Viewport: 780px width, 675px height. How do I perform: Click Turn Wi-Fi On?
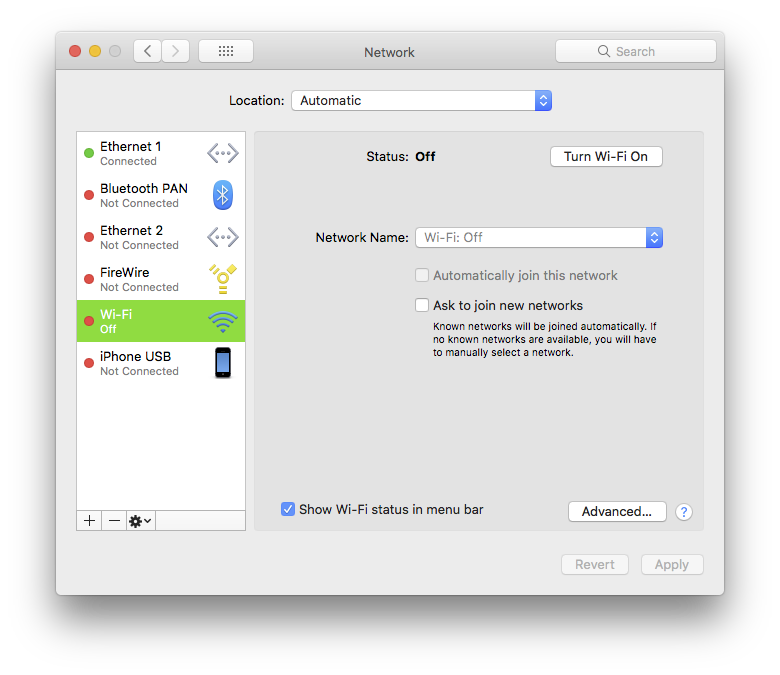[x=606, y=157]
